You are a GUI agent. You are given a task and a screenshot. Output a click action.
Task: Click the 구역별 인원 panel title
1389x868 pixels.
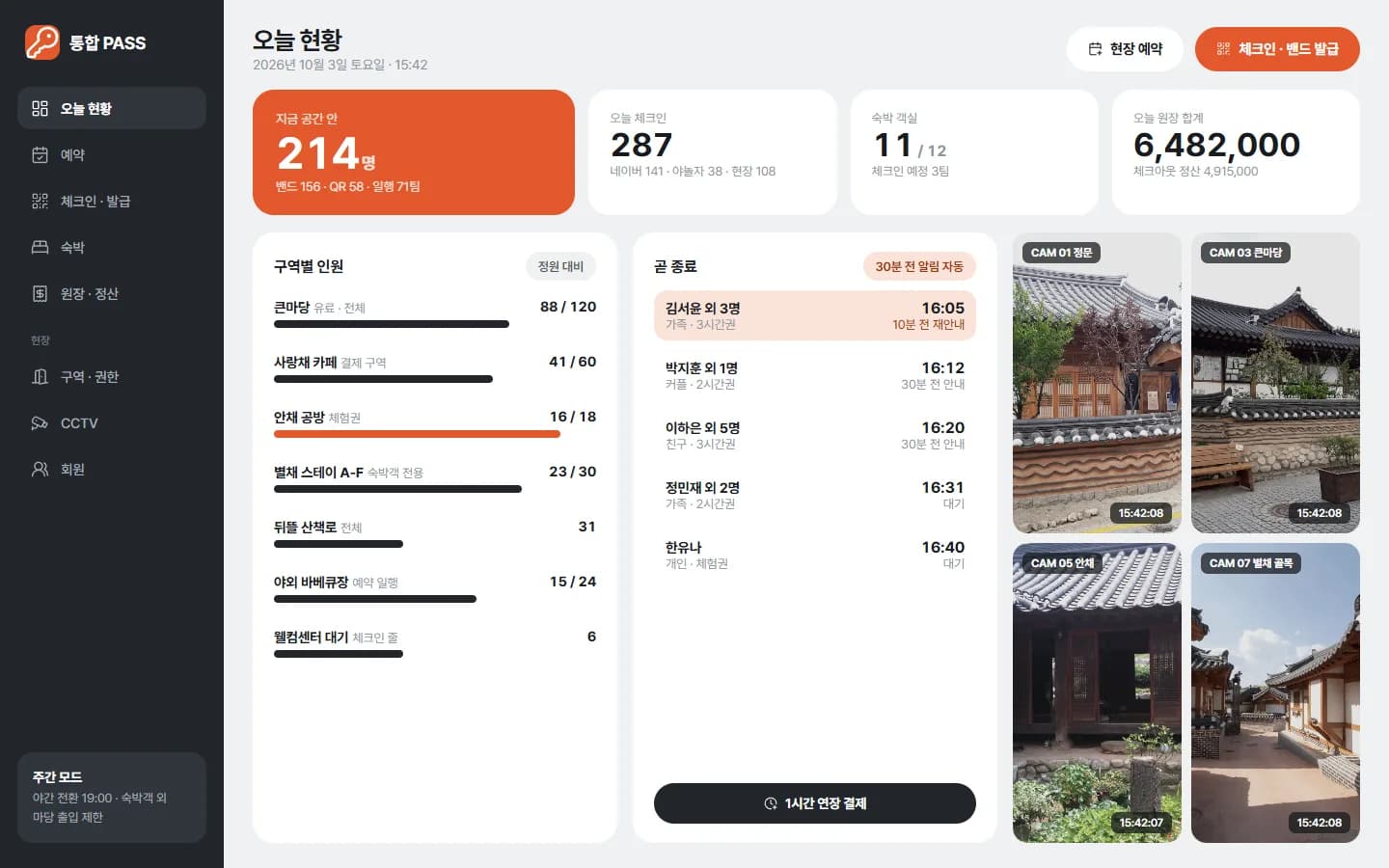[x=309, y=266]
